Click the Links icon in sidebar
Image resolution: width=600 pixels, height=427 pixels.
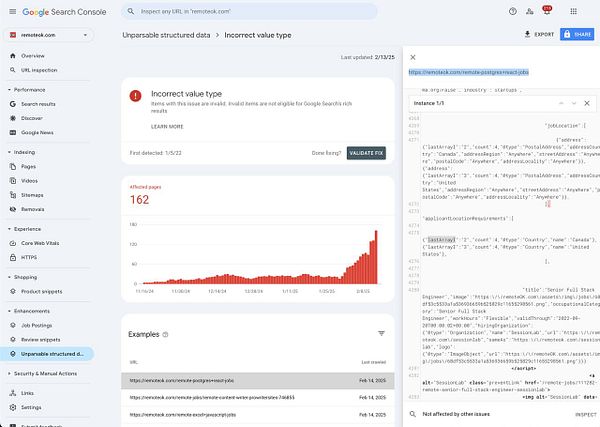(13, 393)
